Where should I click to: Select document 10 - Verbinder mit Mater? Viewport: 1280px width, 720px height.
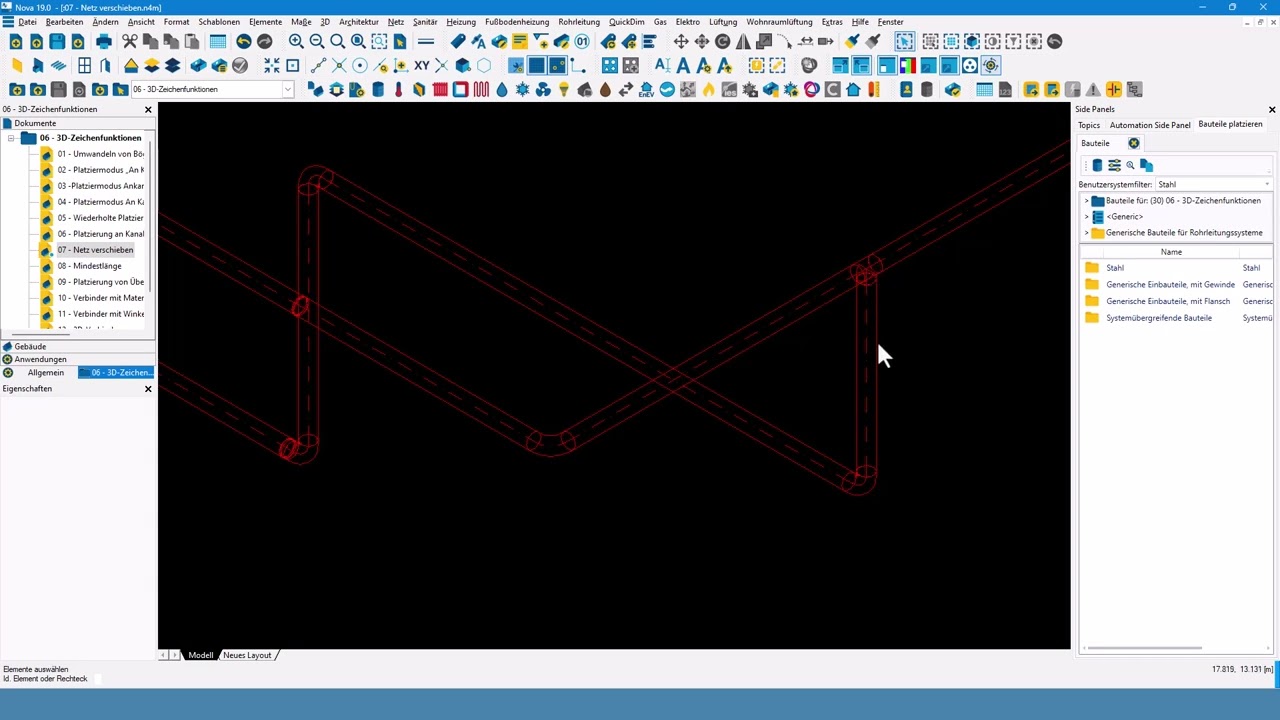pyautogui.click(x=100, y=298)
